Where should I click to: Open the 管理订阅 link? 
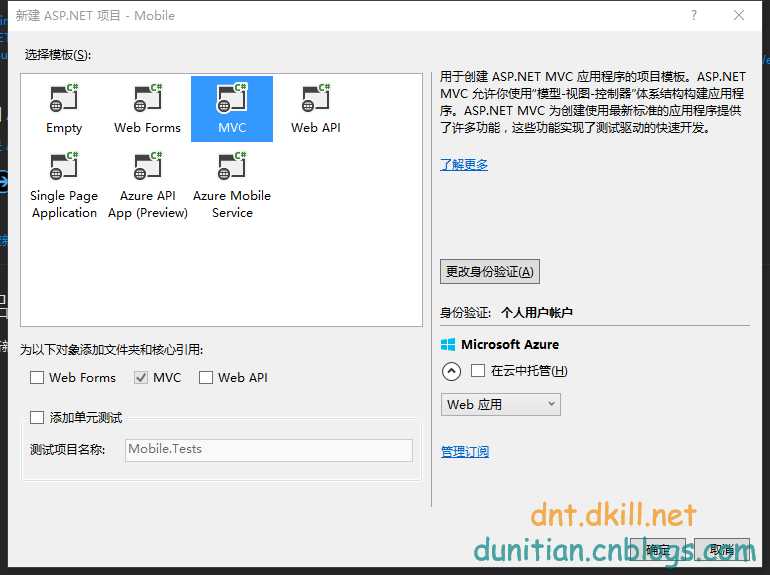point(465,451)
